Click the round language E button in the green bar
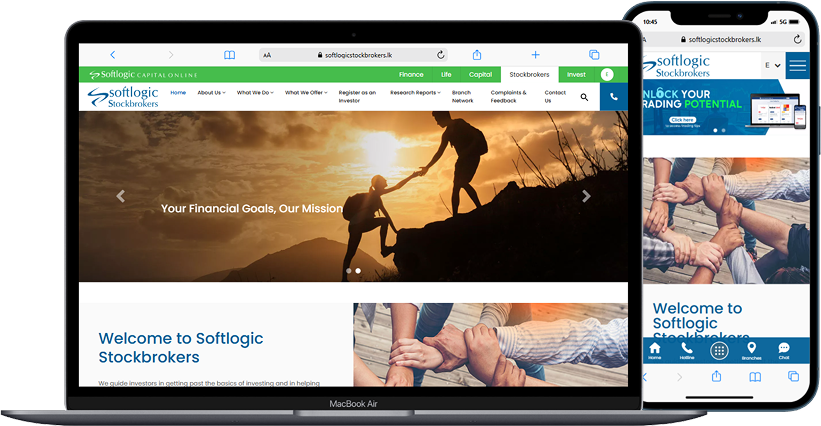Screen dimensions: 821x426 pos(607,74)
